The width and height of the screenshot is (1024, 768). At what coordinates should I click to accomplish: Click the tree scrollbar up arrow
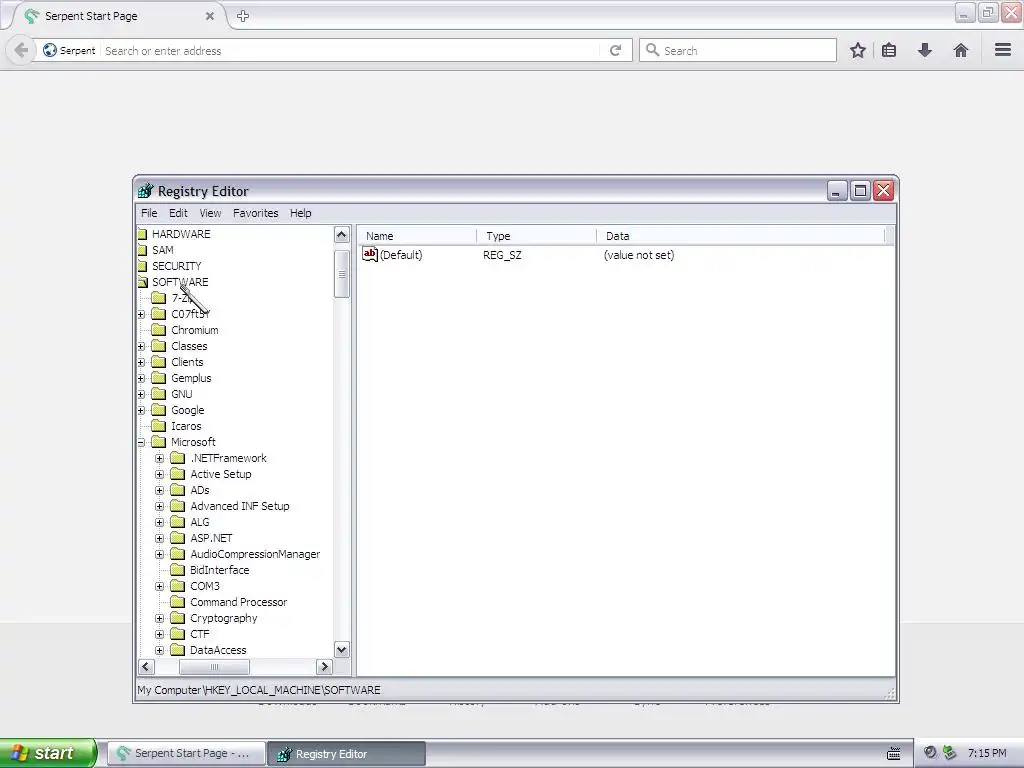click(x=342, y=234)
